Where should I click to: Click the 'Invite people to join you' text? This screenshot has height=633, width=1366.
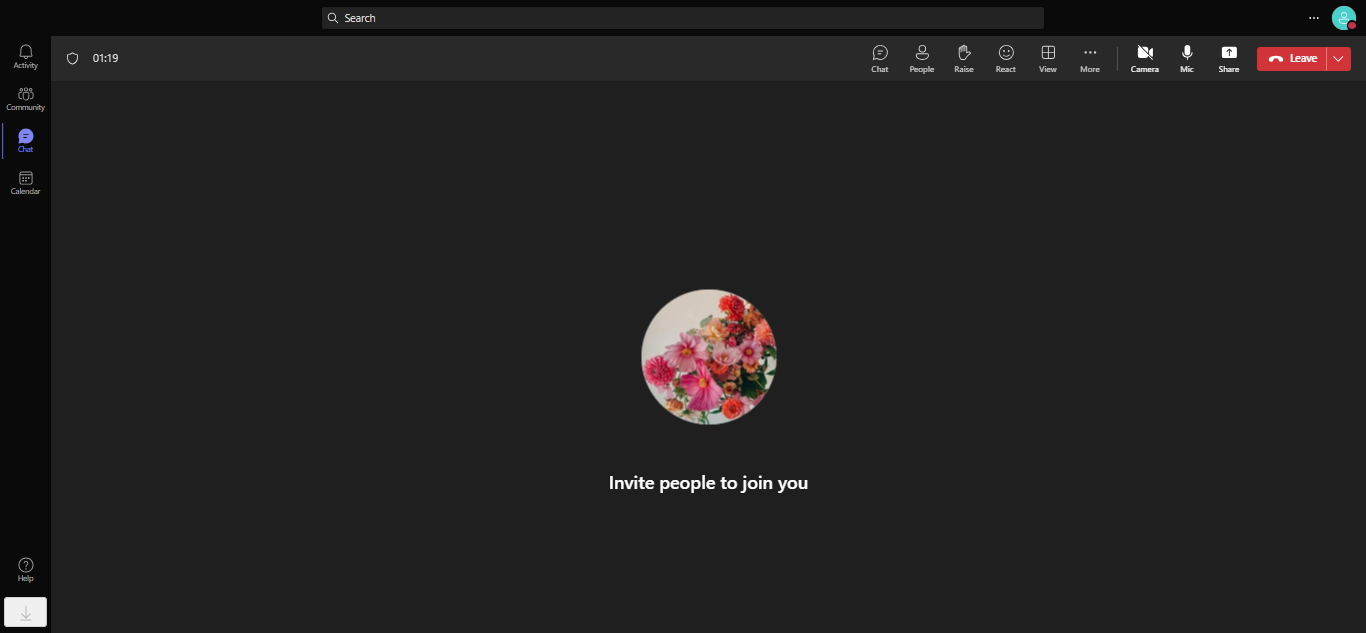[x=708, y=483]
